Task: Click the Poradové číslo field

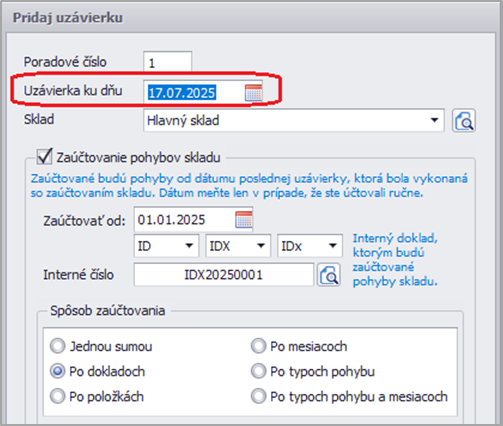Action: 168,62
